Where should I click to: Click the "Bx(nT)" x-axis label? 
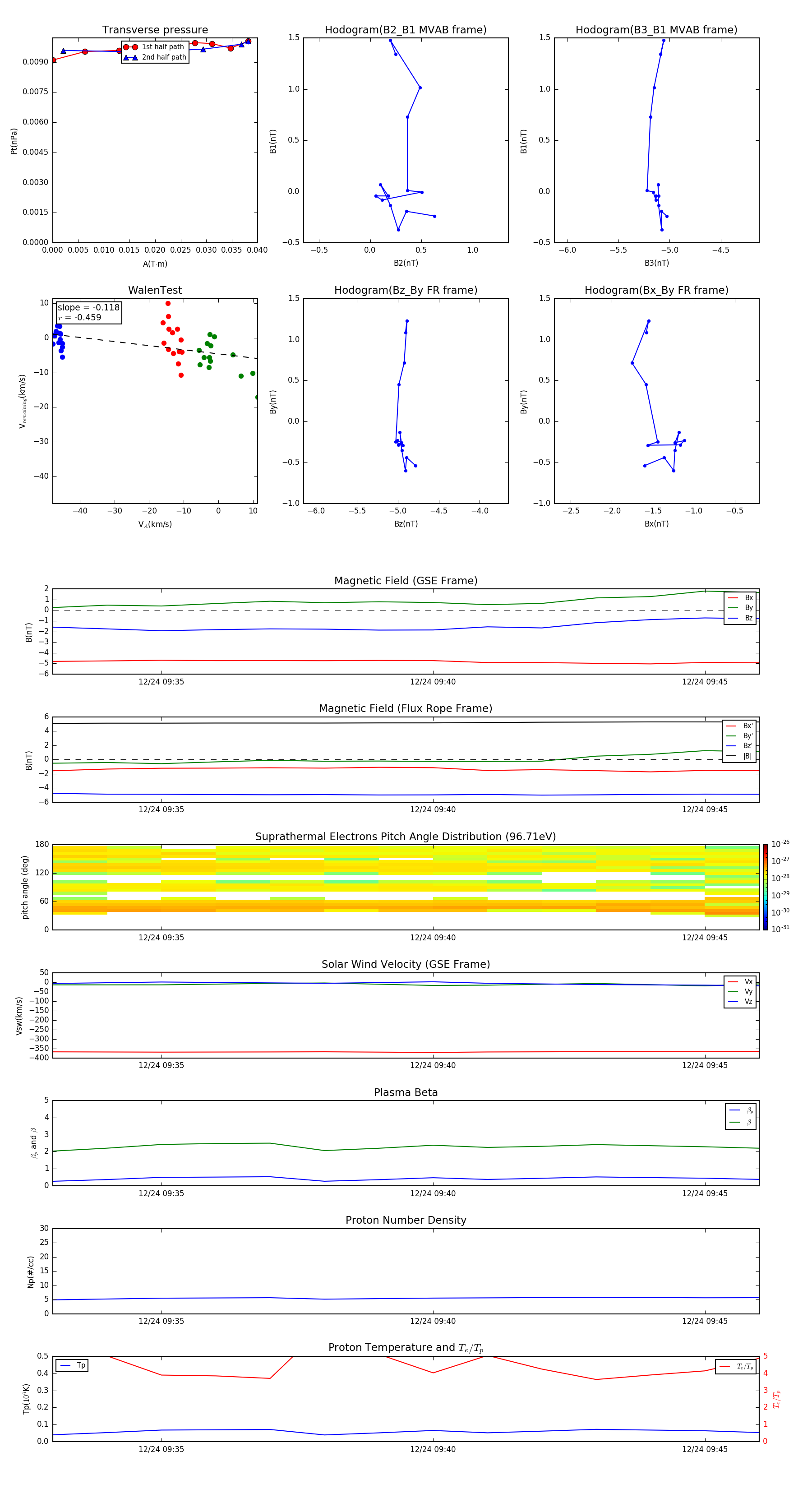point(656,524)
